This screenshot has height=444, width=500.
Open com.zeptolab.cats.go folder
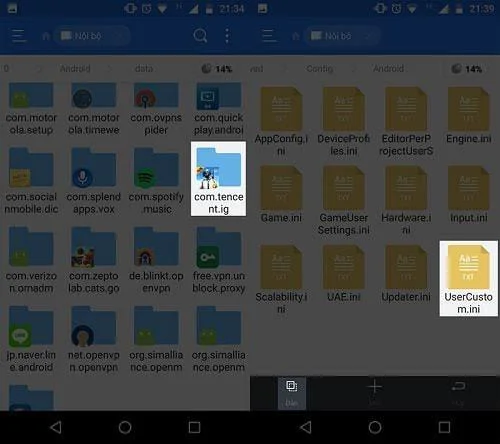coord(94,260)
